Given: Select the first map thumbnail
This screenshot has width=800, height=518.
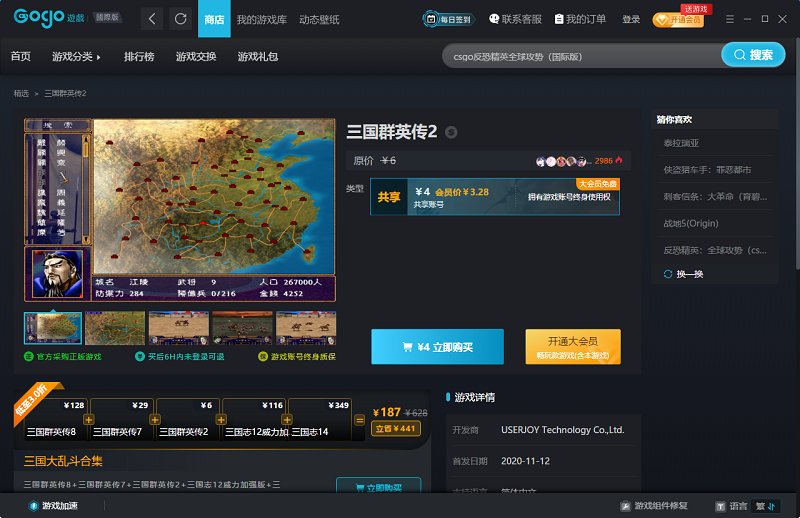Looking at the screenshot, I should 53,328.
